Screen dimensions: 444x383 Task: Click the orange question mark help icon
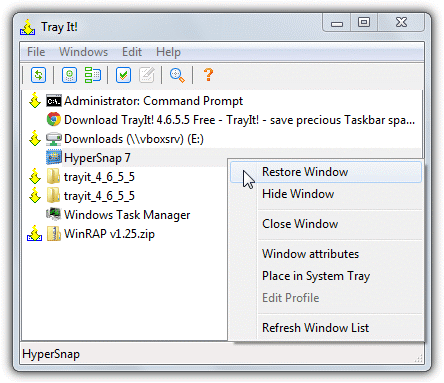[208, 75]
